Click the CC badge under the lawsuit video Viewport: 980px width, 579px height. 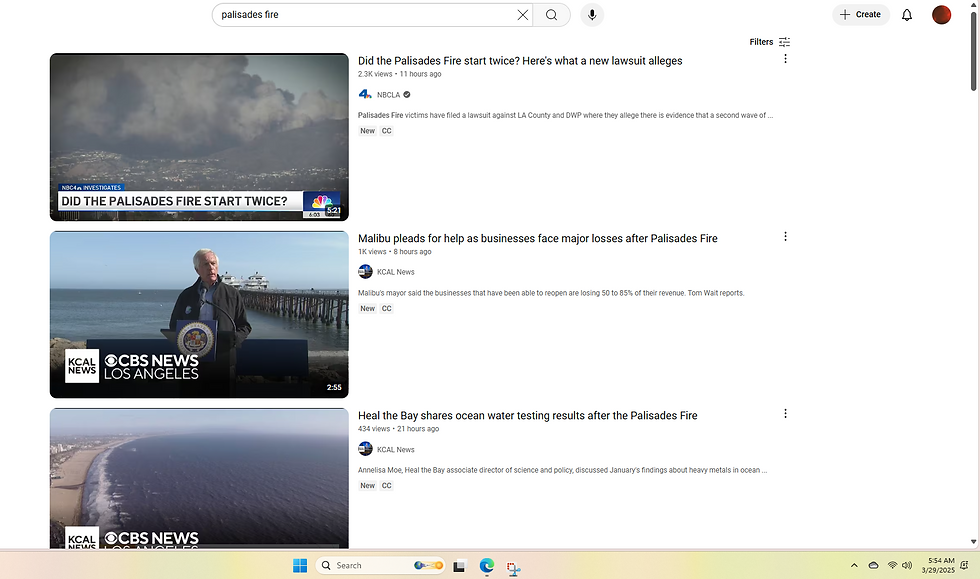tap(387, 131)
